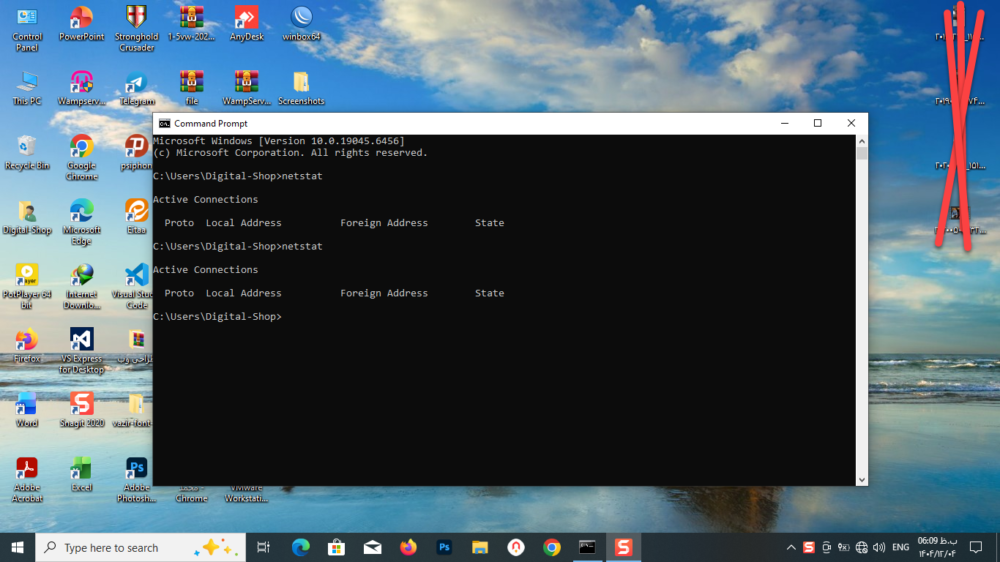
Task: Open File Explorer from the taskbar
Action: (x=480, y=547)
